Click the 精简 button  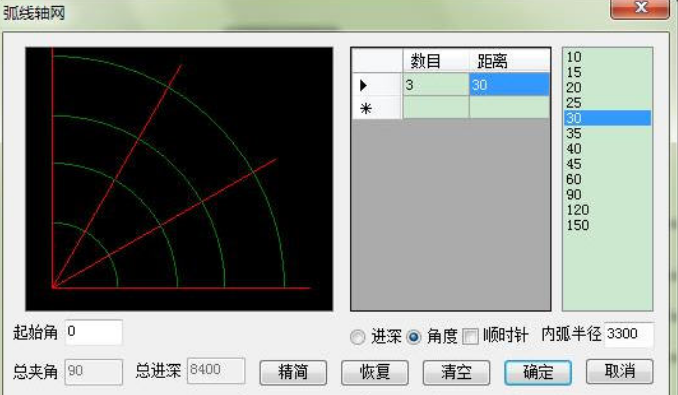[x=293, y=372]
